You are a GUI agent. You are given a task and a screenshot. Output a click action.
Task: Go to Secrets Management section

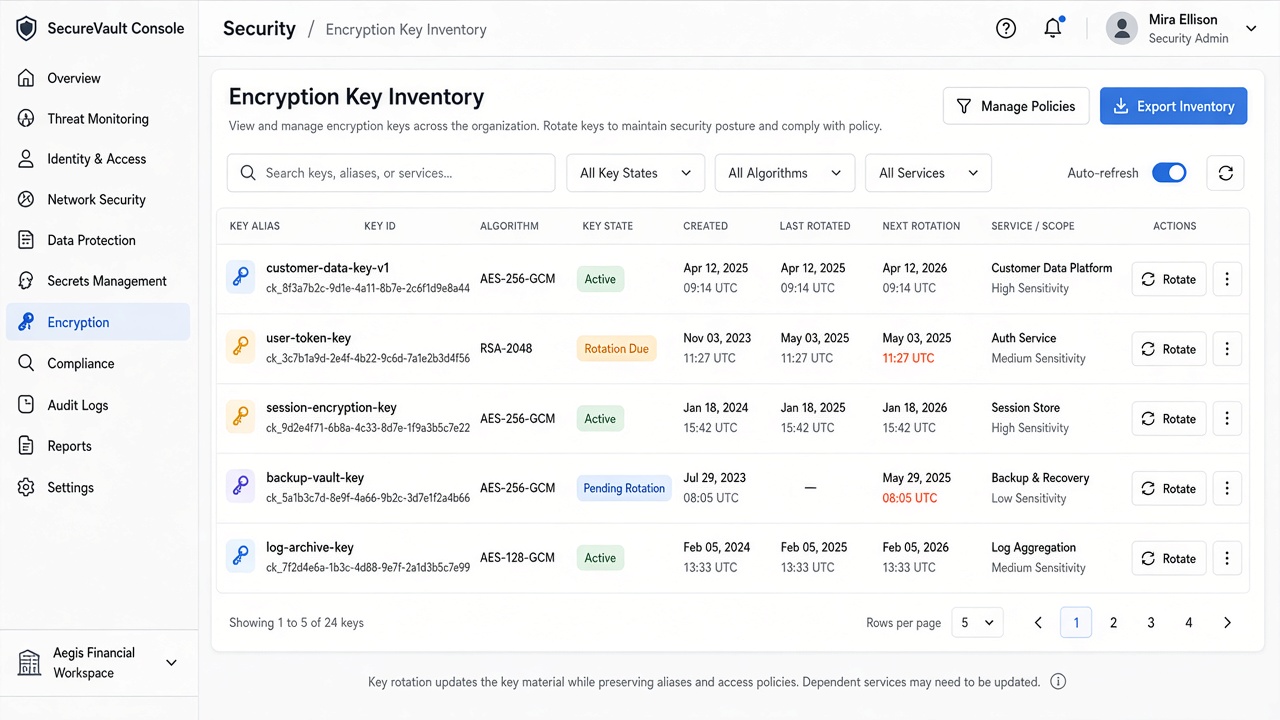point(98,281)
